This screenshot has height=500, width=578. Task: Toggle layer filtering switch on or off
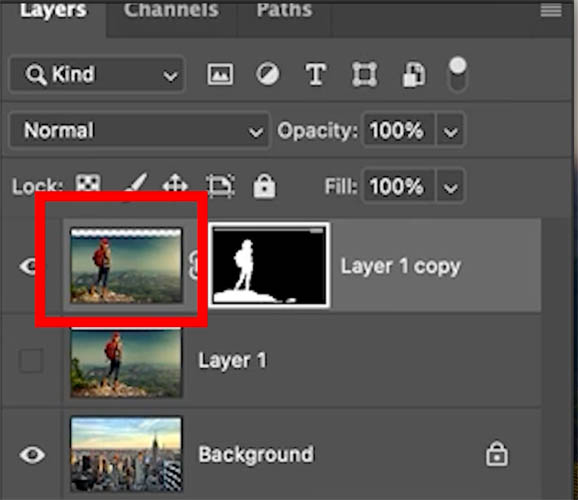tap(458, 75)
